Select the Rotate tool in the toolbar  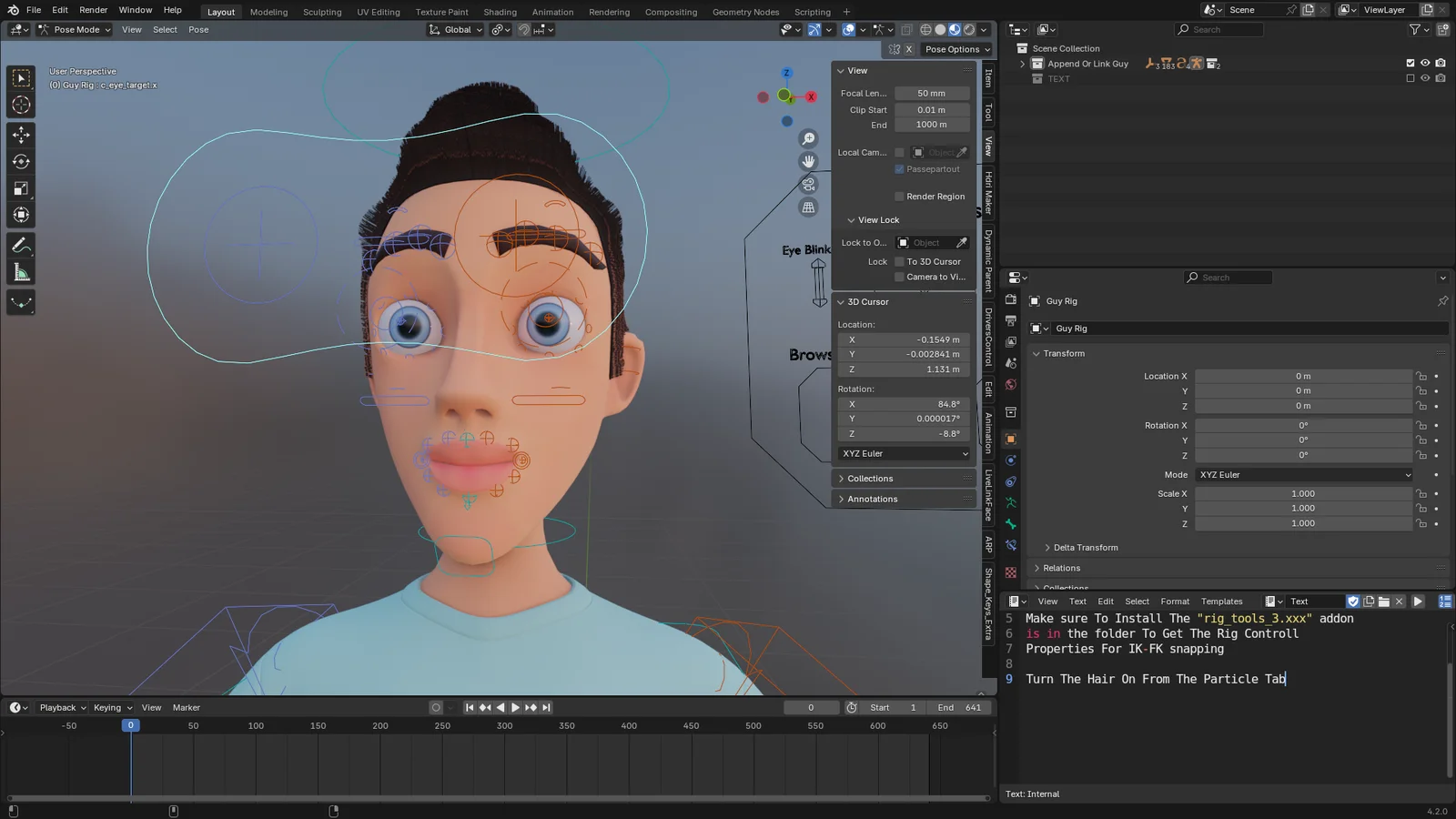click(x=21, y=161)
